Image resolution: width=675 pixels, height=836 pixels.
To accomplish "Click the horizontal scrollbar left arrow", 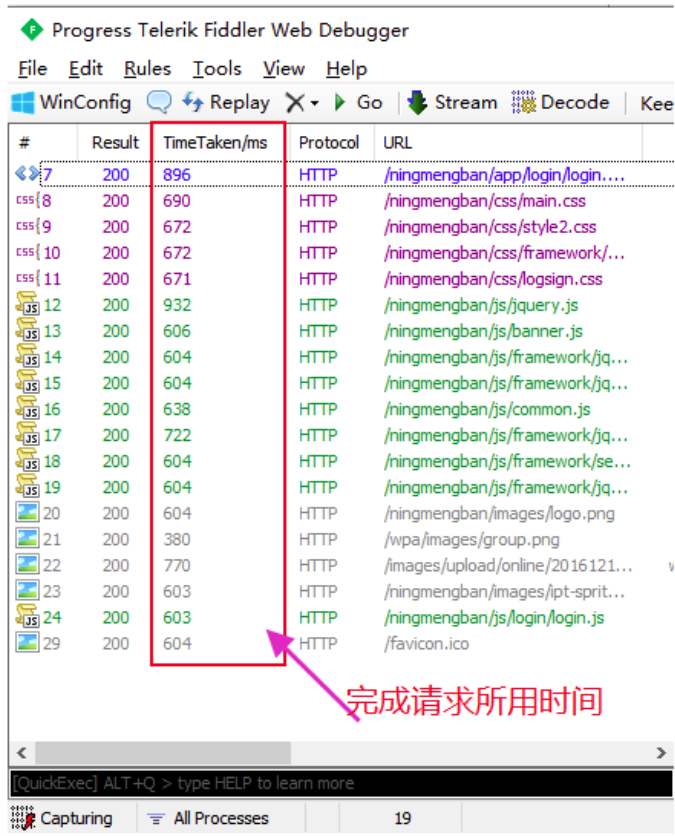I will [x=22, y=753].
